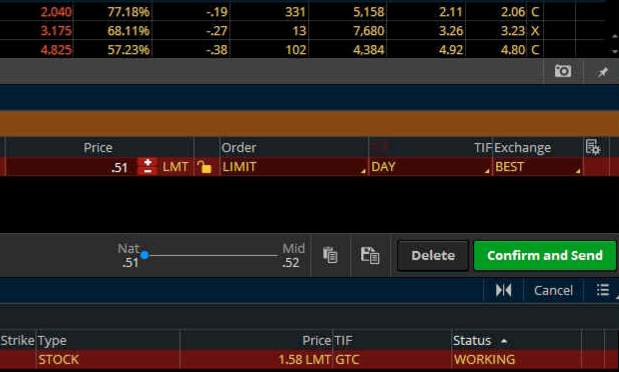
Task: Open the DAY time-in-force dropdown
Action: (x=430, y=167)
